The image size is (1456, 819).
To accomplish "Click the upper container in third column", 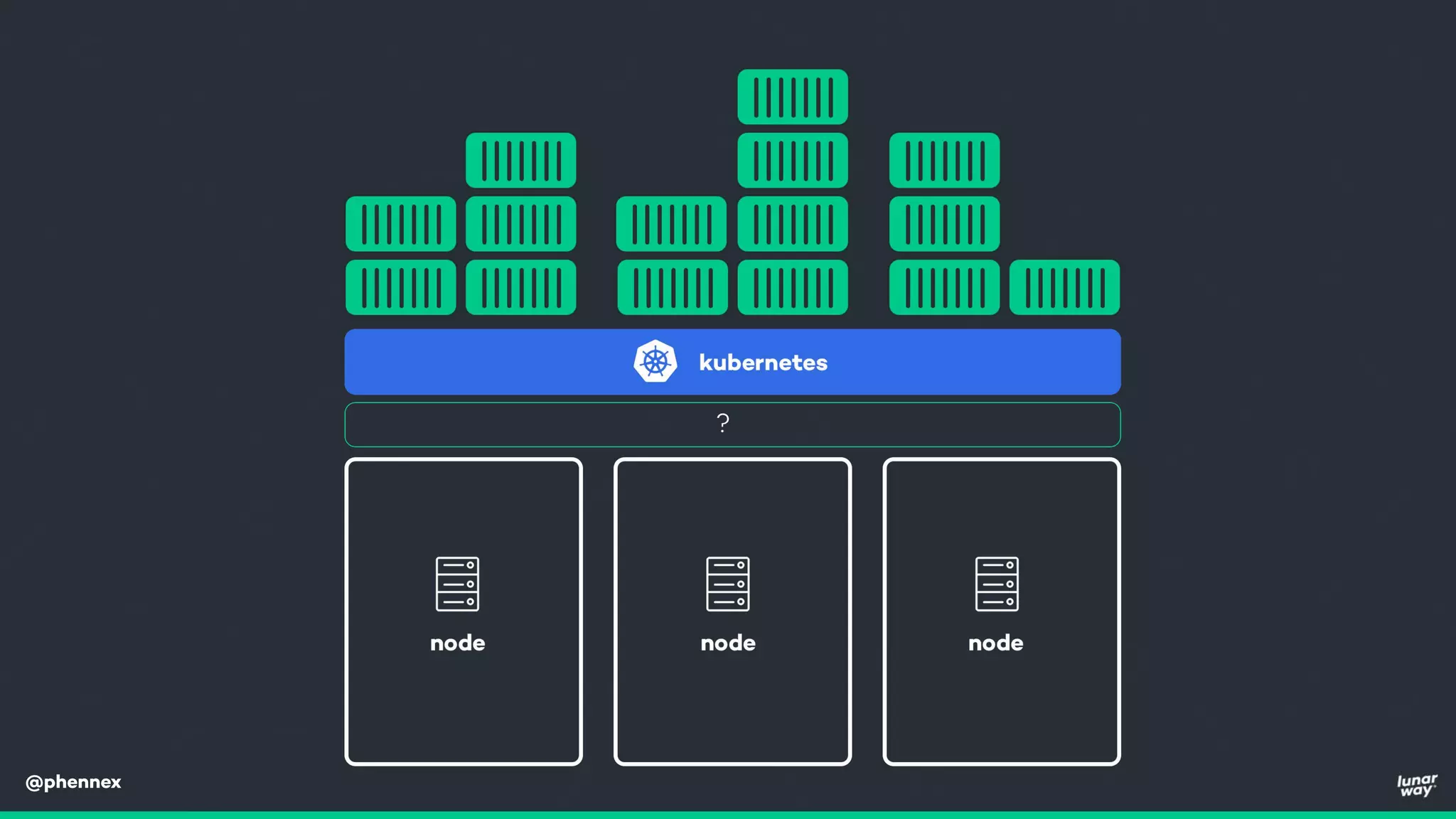I will pyautogui.click(x=671, y=224).
